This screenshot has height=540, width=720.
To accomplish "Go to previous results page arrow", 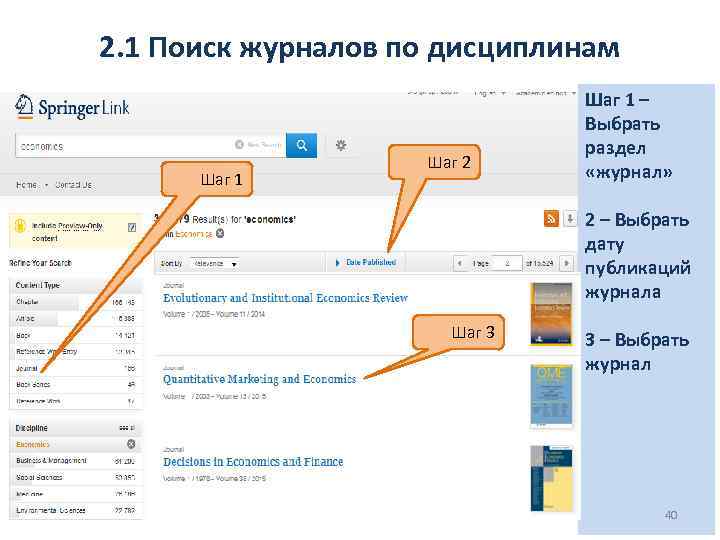I will 460,263.
